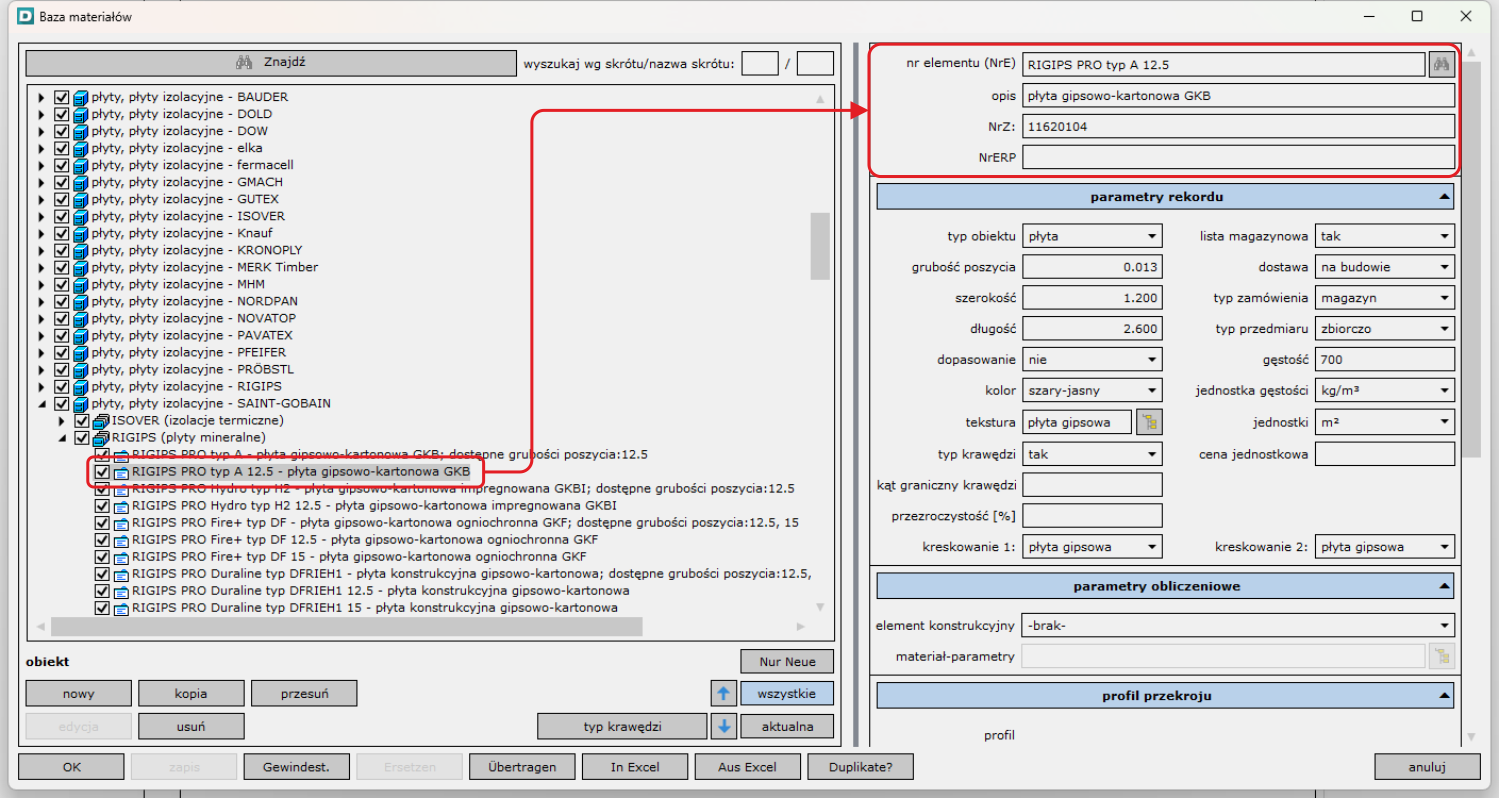The image size is (1499, 798).
Task: Click the wszystkie button
Action: coord(787,693)
